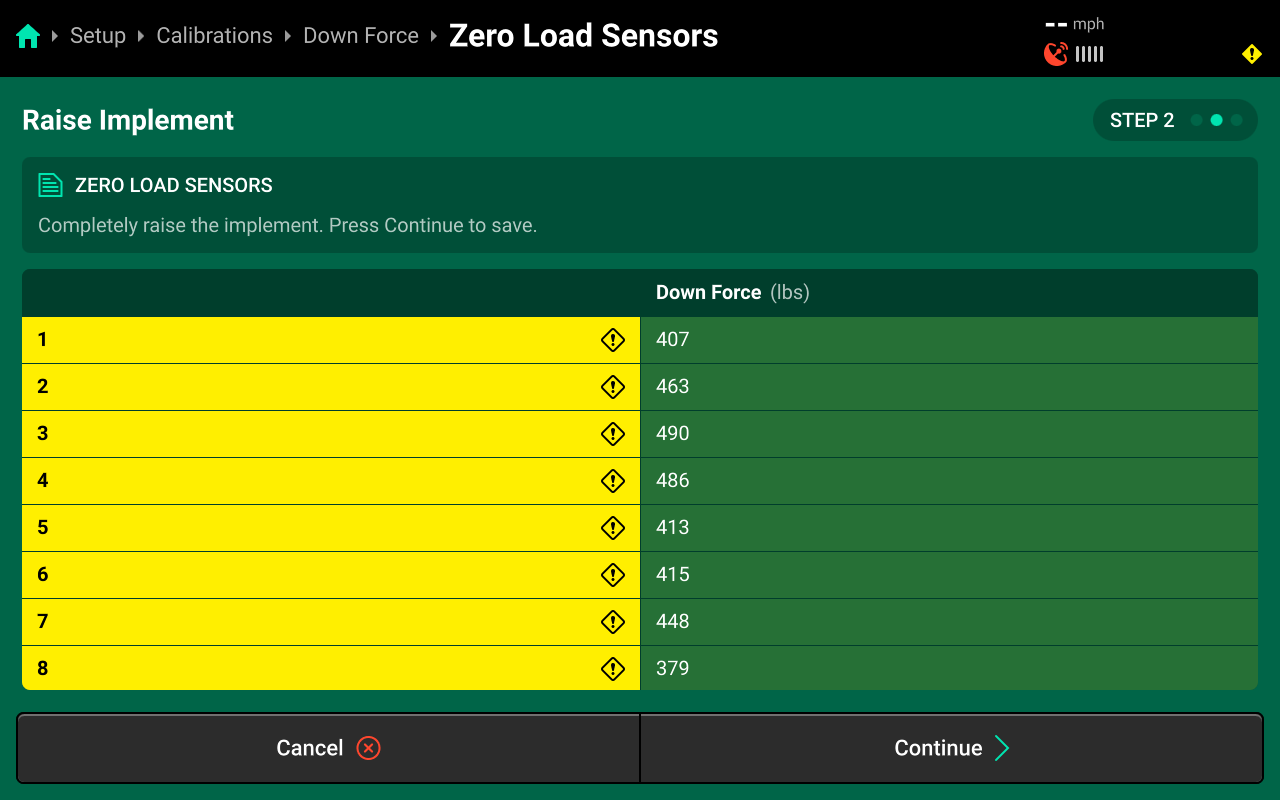Screen dimensions: 1280x800
Task: Go back to Down Force breadcrumb
Action: point(361,36)
